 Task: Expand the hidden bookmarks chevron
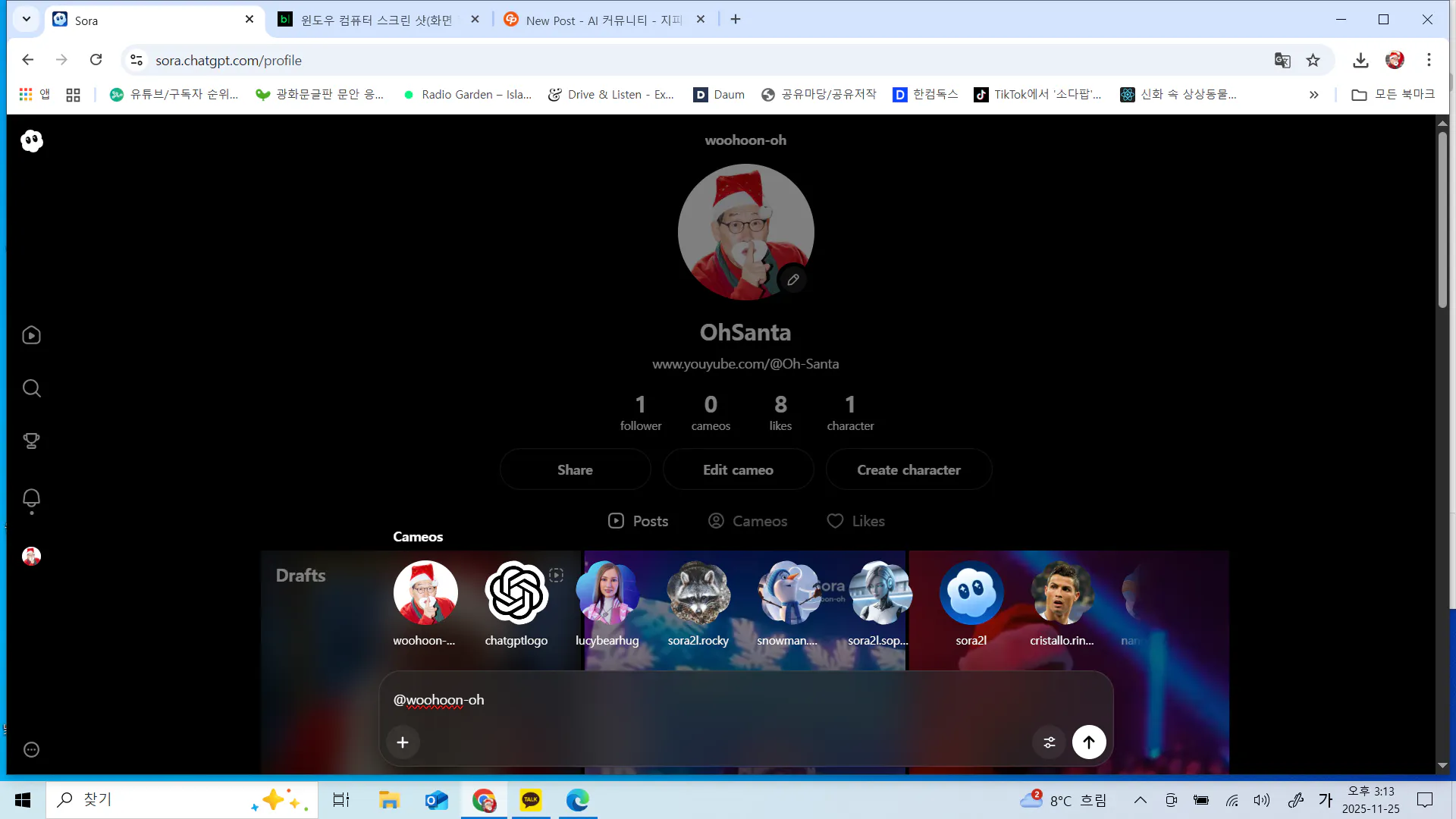[1313, 95]
